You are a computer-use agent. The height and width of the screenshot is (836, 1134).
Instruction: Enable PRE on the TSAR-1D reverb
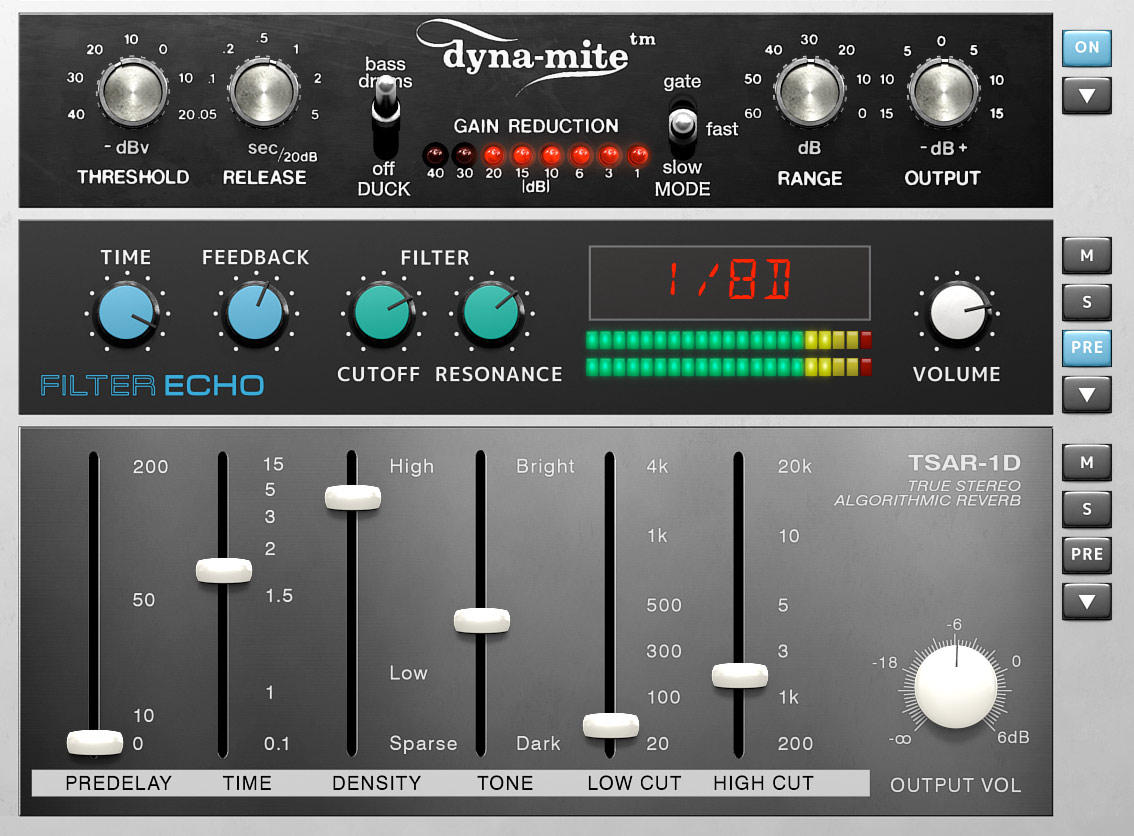click(1087, 555)
